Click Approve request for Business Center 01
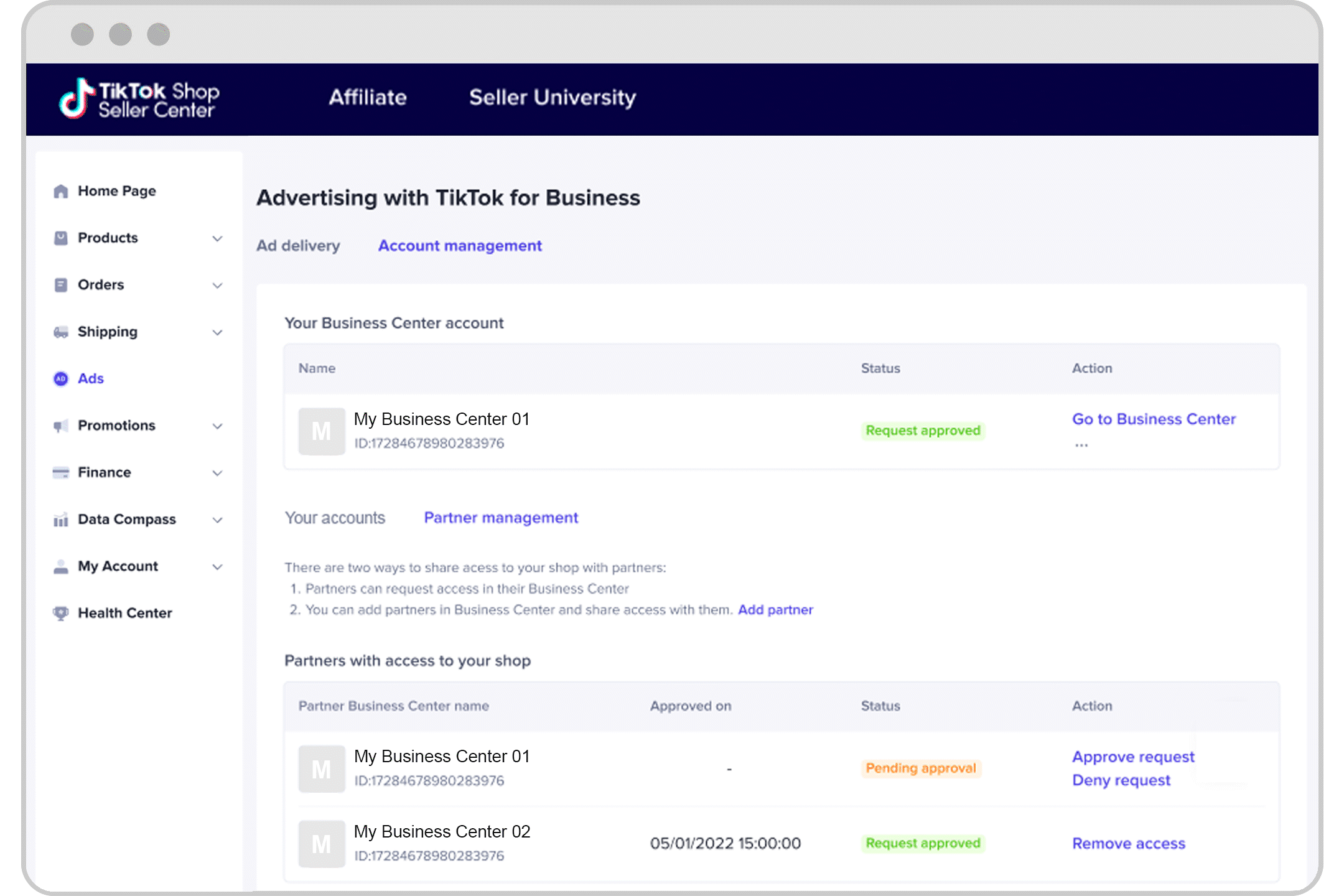Image resolution: width=1344 pixels, height=896 pixels. pos(1133,757)
